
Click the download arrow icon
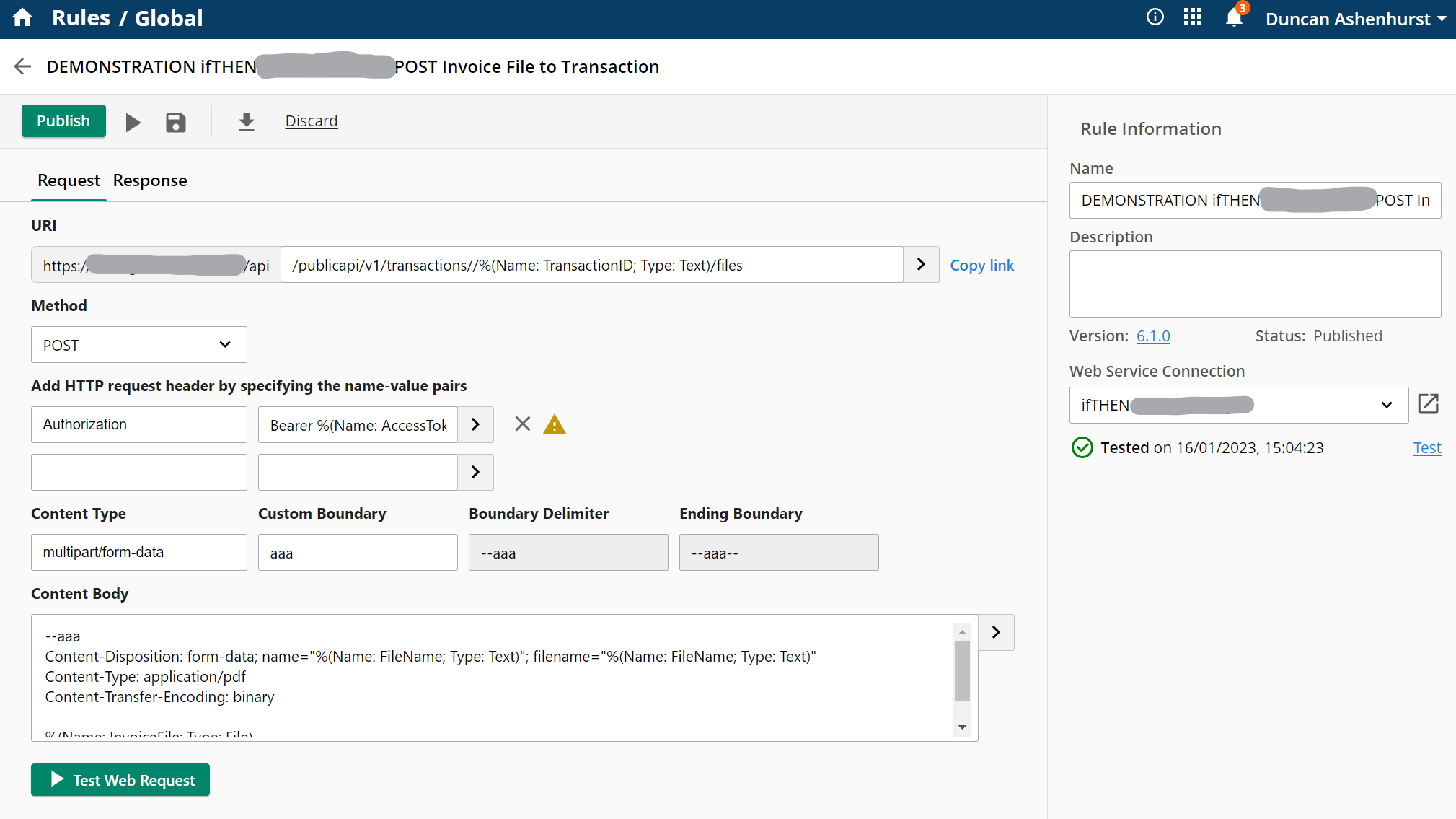(247, 122)
